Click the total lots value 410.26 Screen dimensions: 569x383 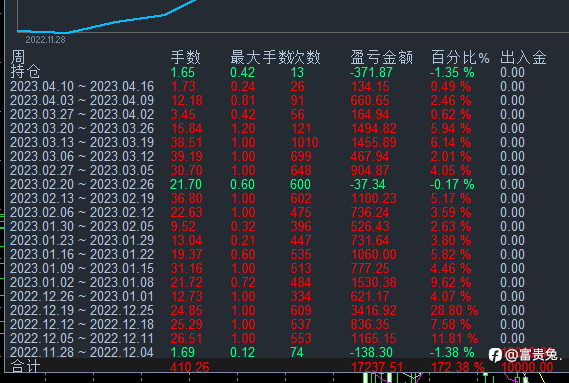189,367
